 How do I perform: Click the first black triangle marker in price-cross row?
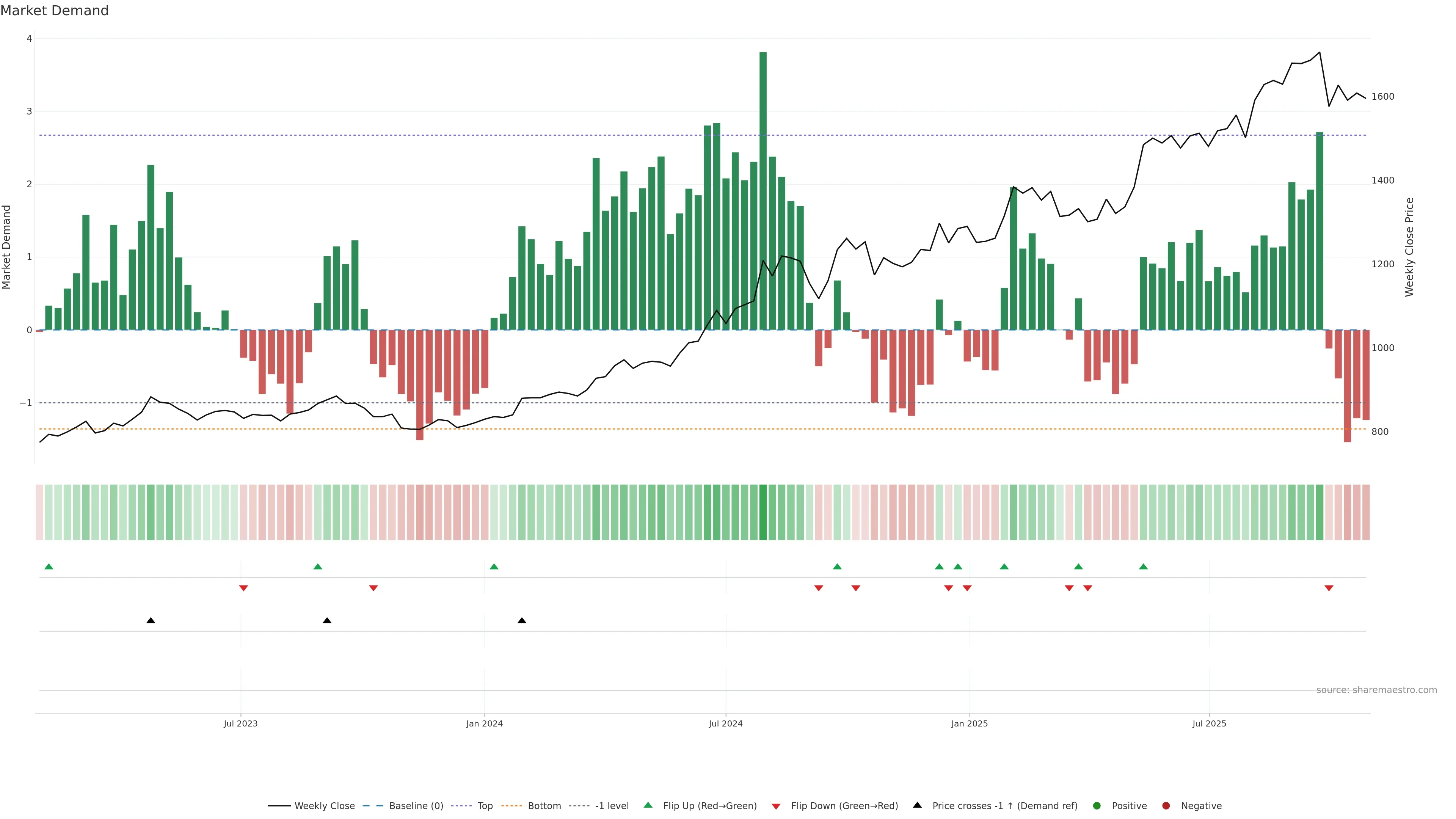151,621
